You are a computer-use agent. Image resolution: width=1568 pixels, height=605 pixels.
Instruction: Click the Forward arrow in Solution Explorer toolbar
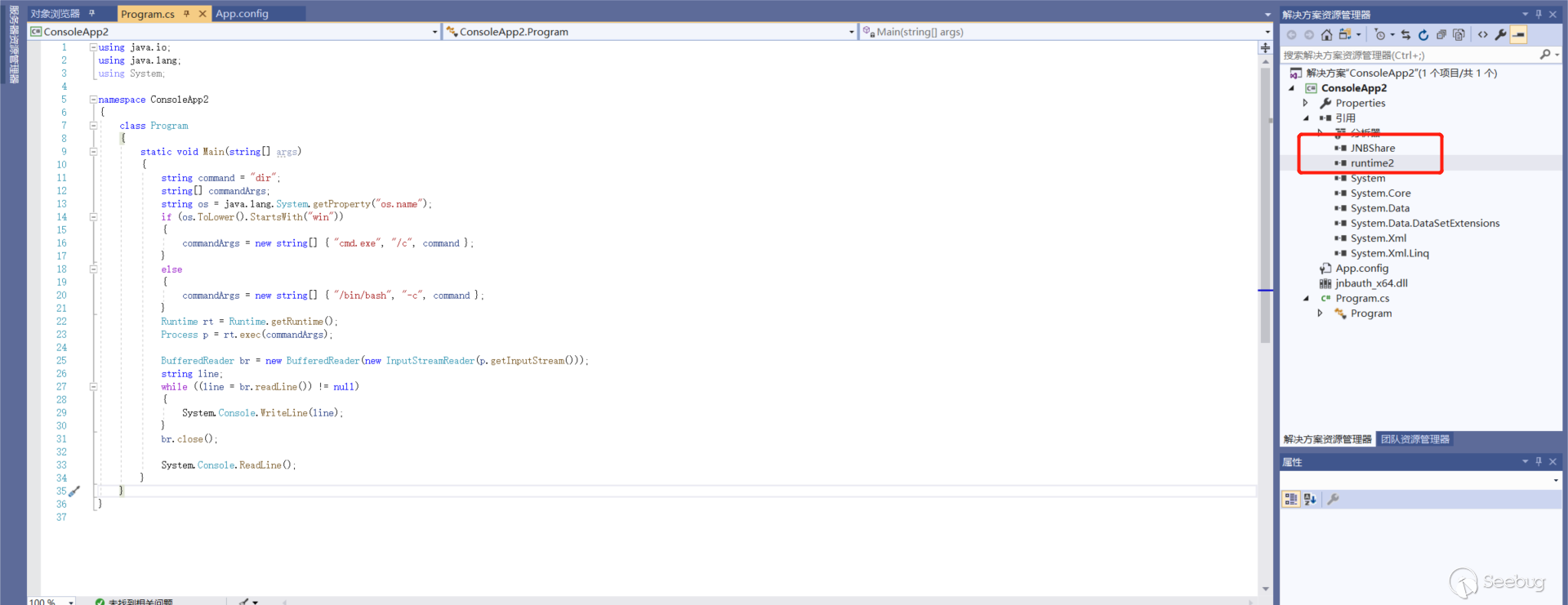(x=1309, y=34)
